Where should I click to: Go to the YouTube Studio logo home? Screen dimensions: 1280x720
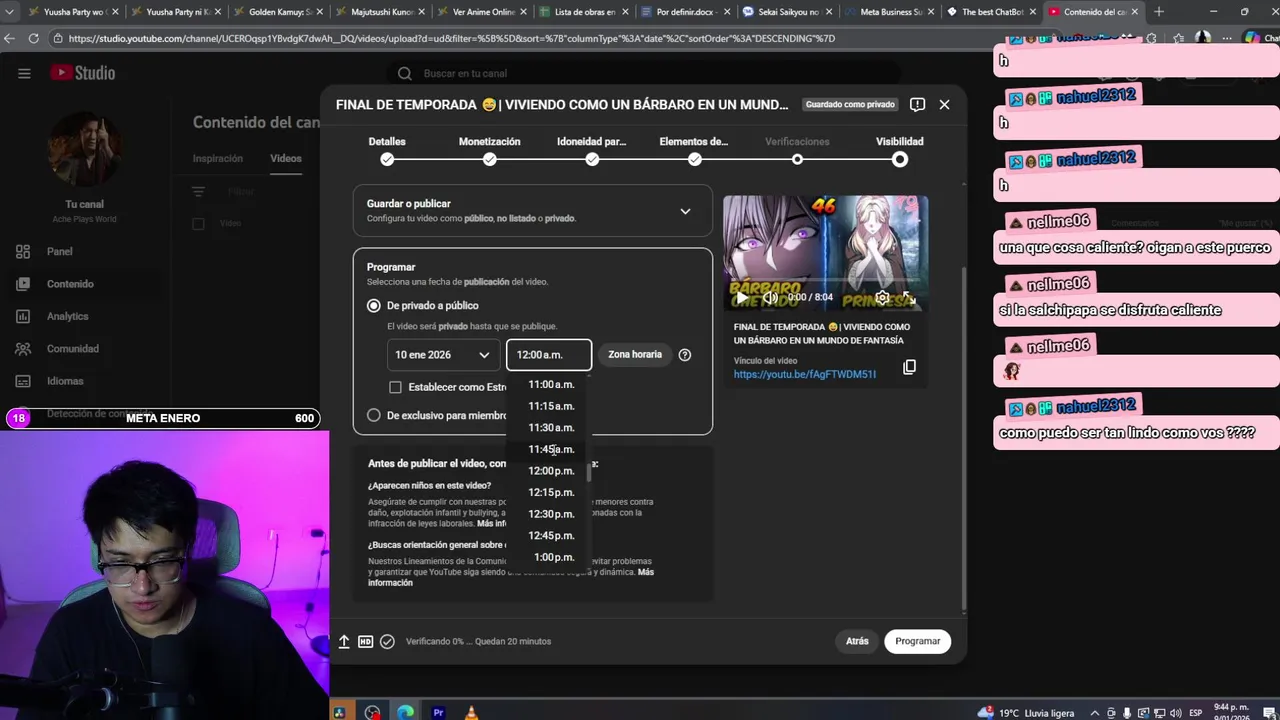pos(83,73)
